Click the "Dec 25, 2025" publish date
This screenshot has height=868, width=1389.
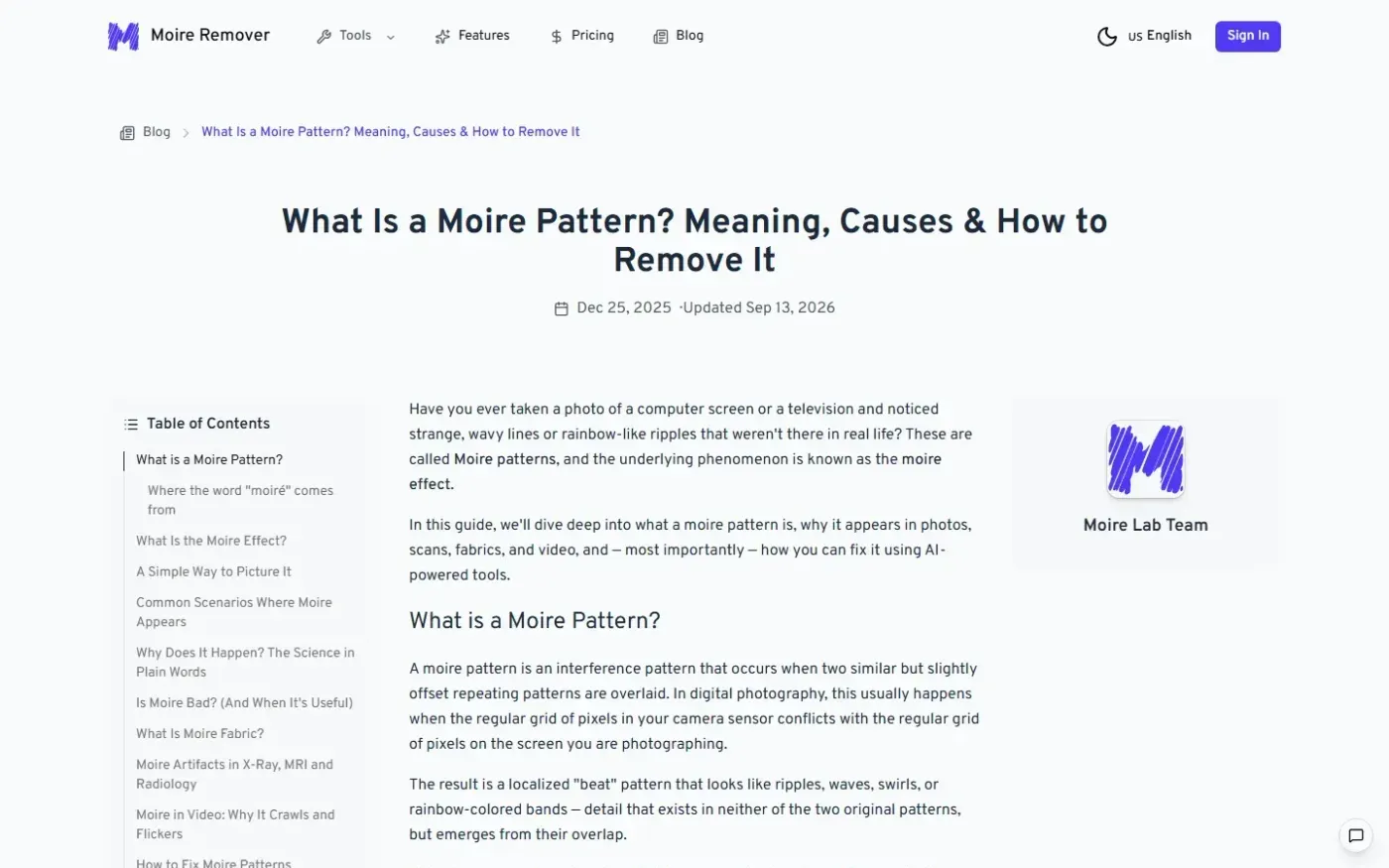pyautogui.click(x=624, y=309)
